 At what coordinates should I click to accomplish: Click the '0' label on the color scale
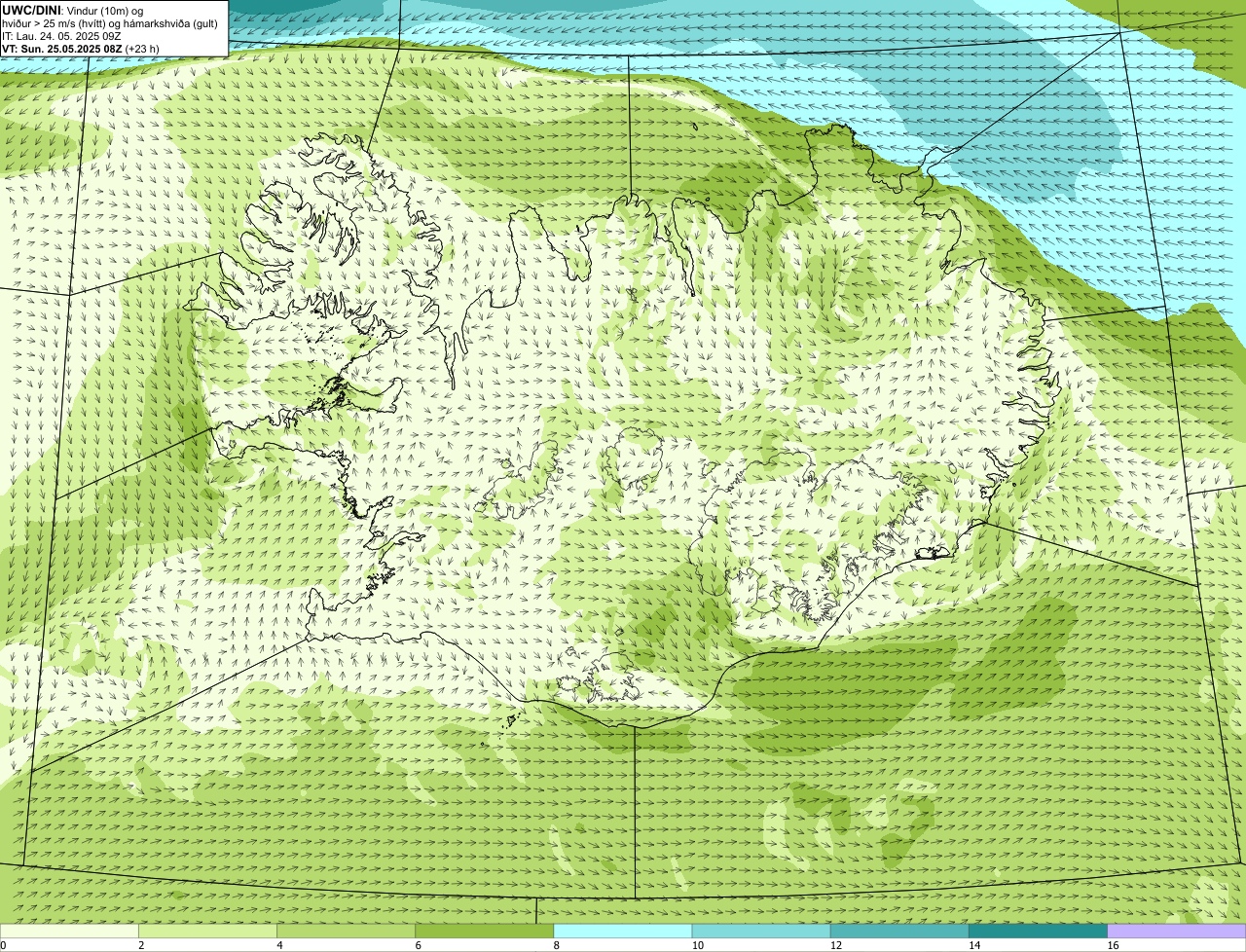point(3,945)
